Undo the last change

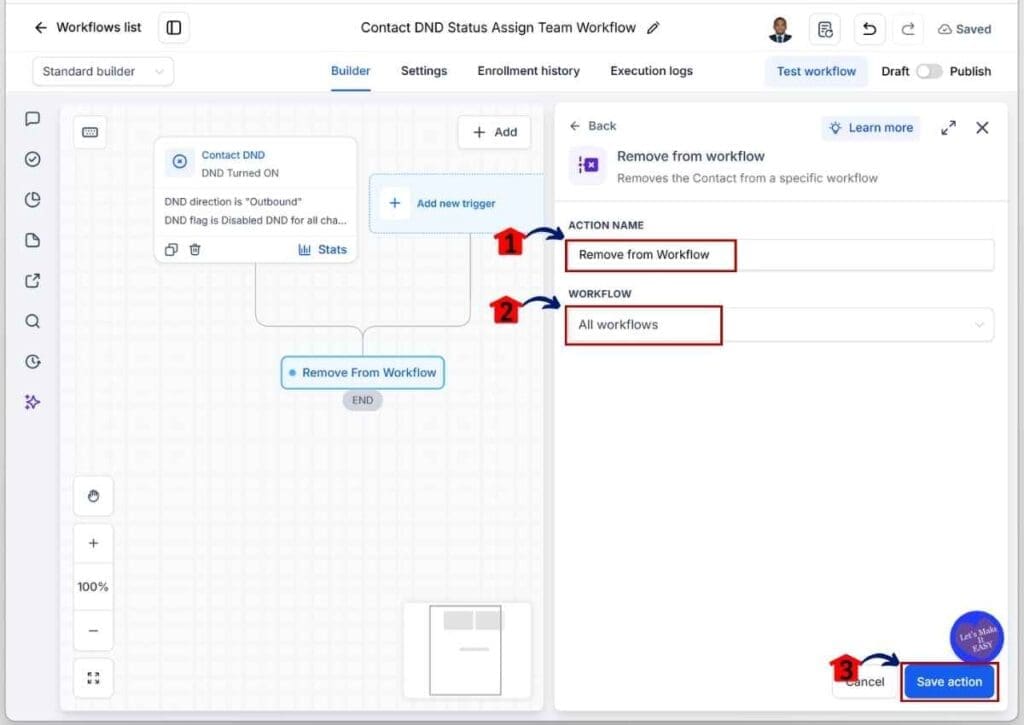[x=869, y=29]
